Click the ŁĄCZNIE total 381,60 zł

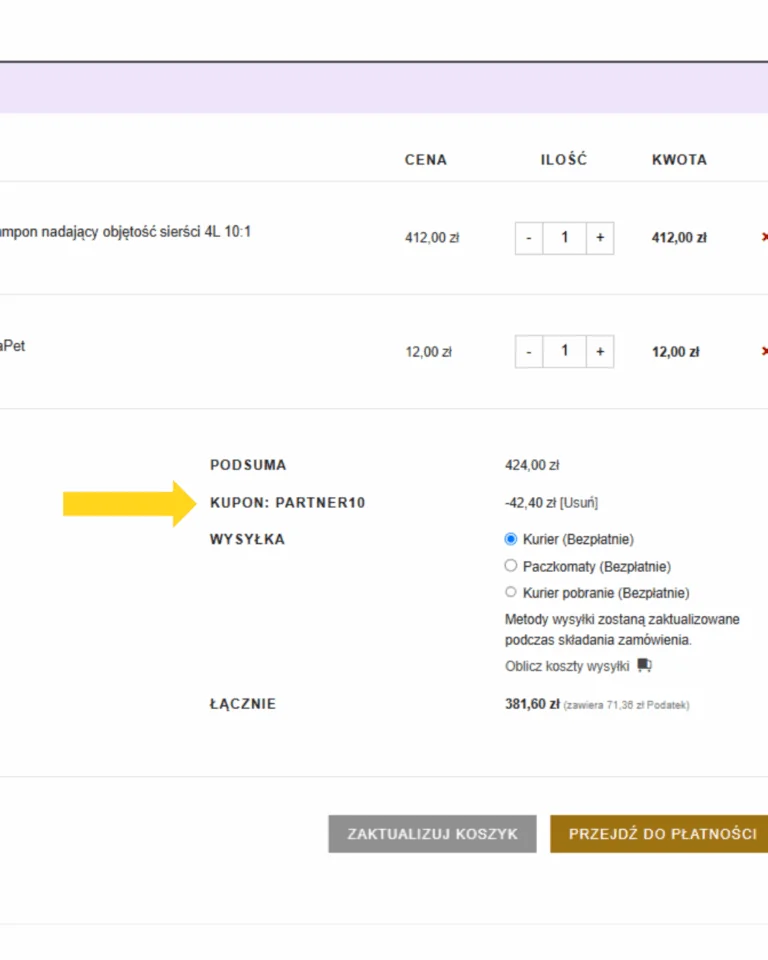tap(532, 704)
